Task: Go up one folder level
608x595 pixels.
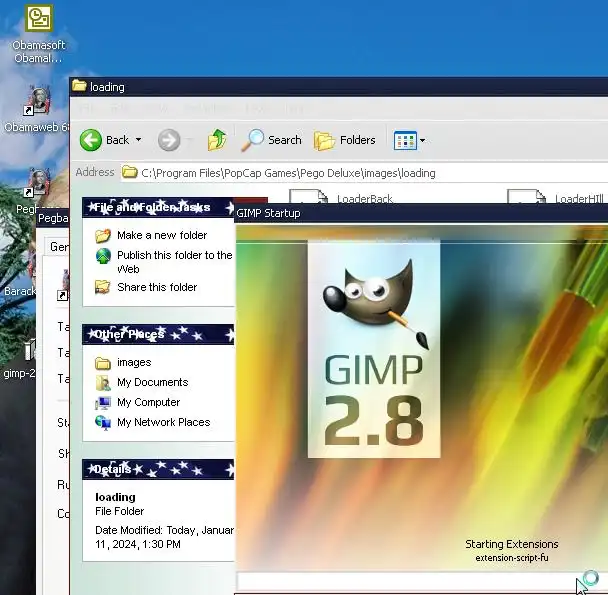Action: [217, 140]
